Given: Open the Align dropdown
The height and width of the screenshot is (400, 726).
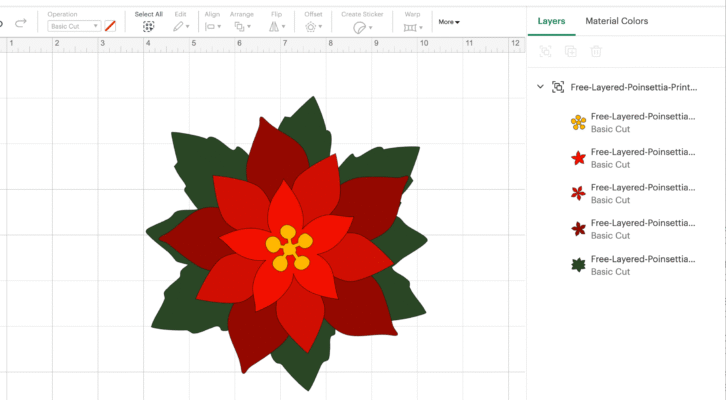Looking at the screenshot, I should click(x=212, y=27).
